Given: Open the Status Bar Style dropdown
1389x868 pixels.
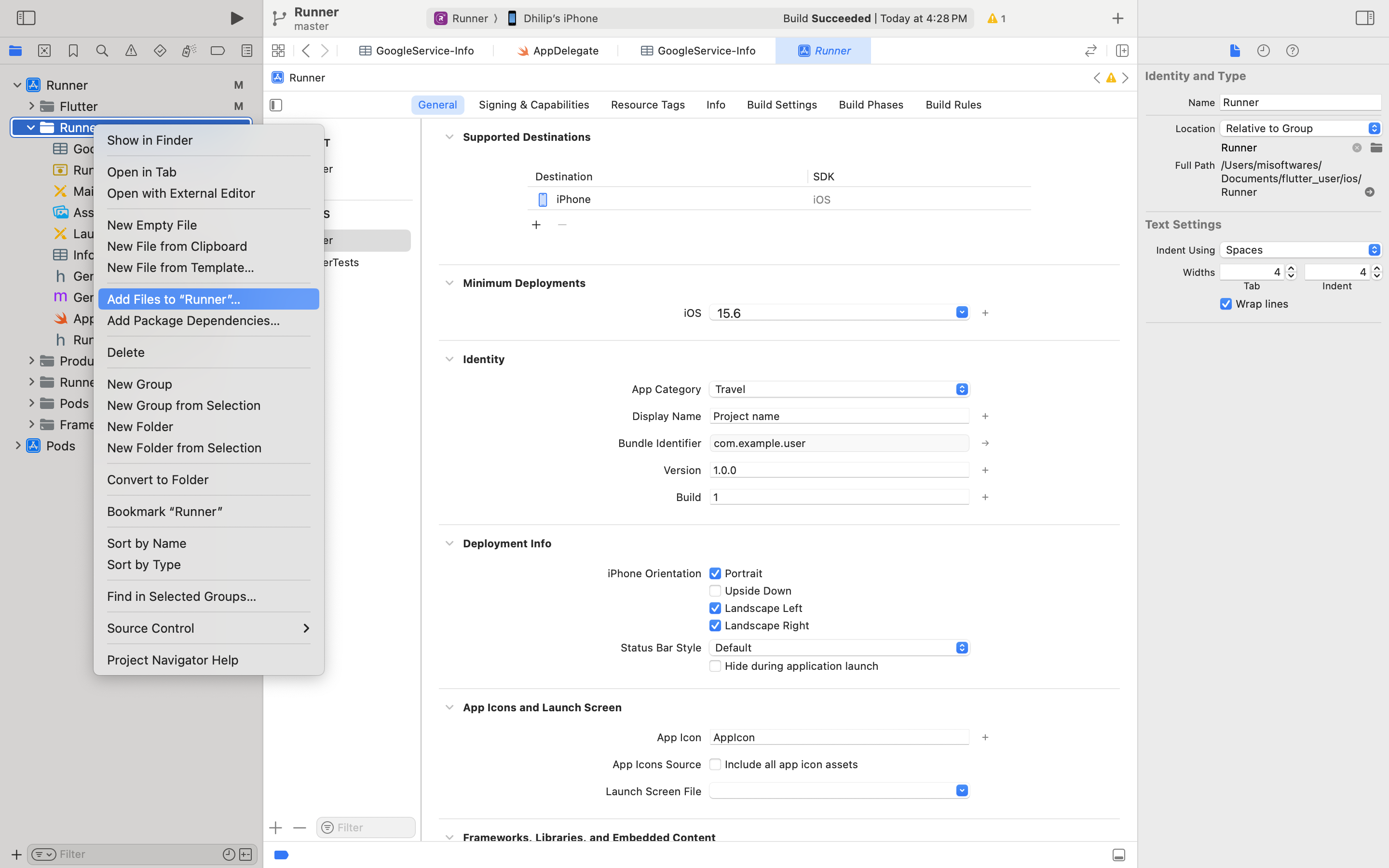Looking at the screenshot, I should pos(839,648).
